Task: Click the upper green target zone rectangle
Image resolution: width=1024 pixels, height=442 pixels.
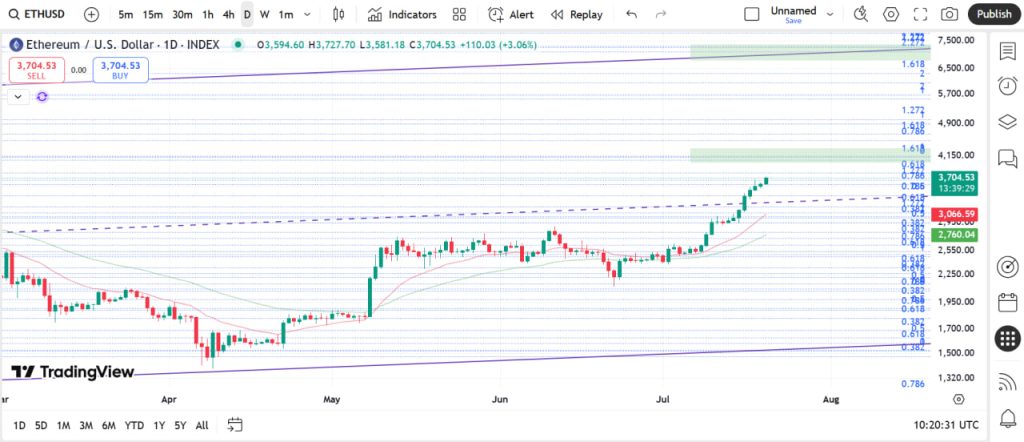Action: pos(810,52)
